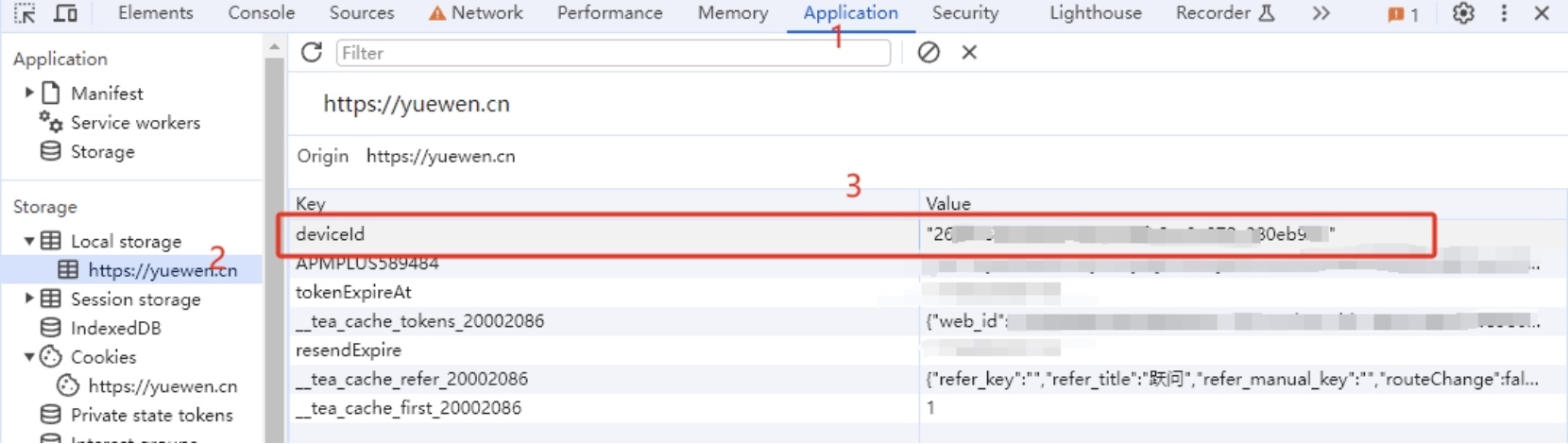Click the IndexedDB database icon
This screenshot has height=444, width=1568.
click(x=51, y=328)
